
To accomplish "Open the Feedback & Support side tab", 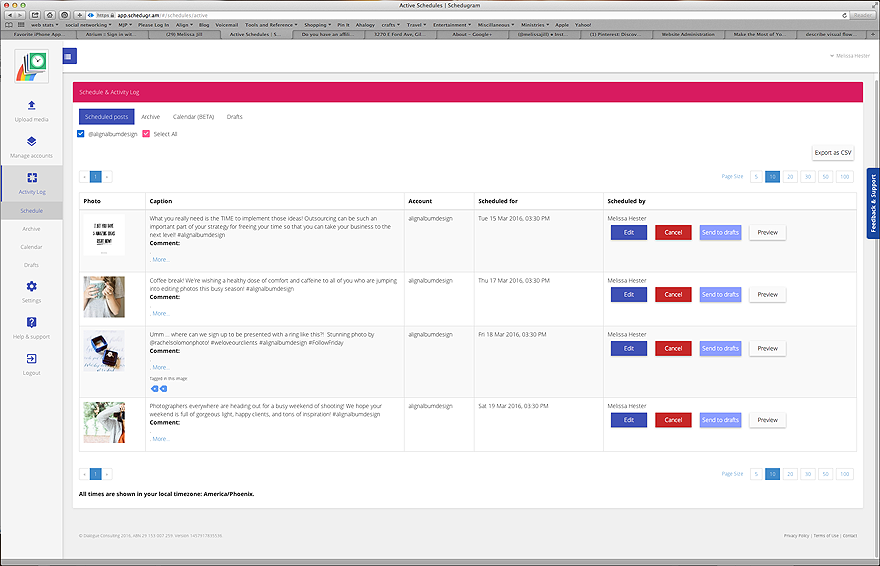I will tap(872, 204).
